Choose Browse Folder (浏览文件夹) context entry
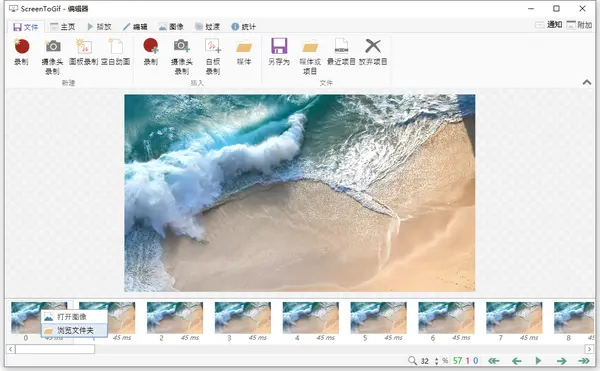Viewport: 600px width, 371px height. [x=74, y=330]
